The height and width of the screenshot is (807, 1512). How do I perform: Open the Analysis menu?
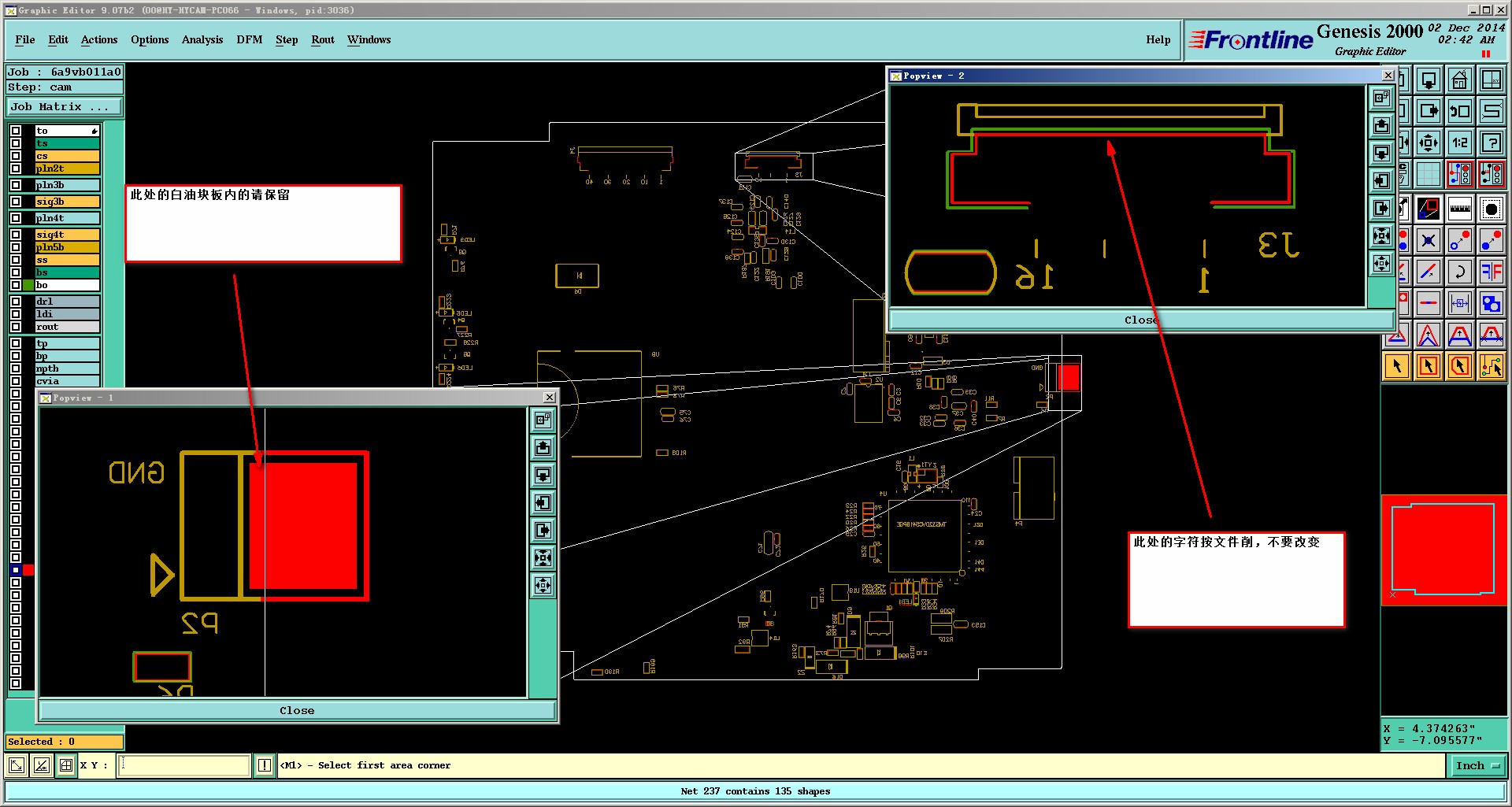202,39
